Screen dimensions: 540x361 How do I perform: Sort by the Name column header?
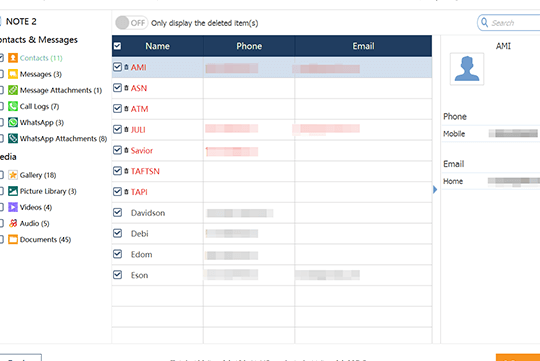[157, 46]
